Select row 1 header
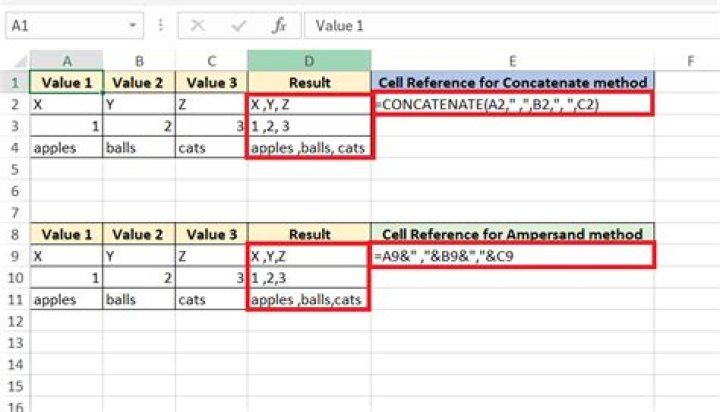 click(x=15, y=83)
